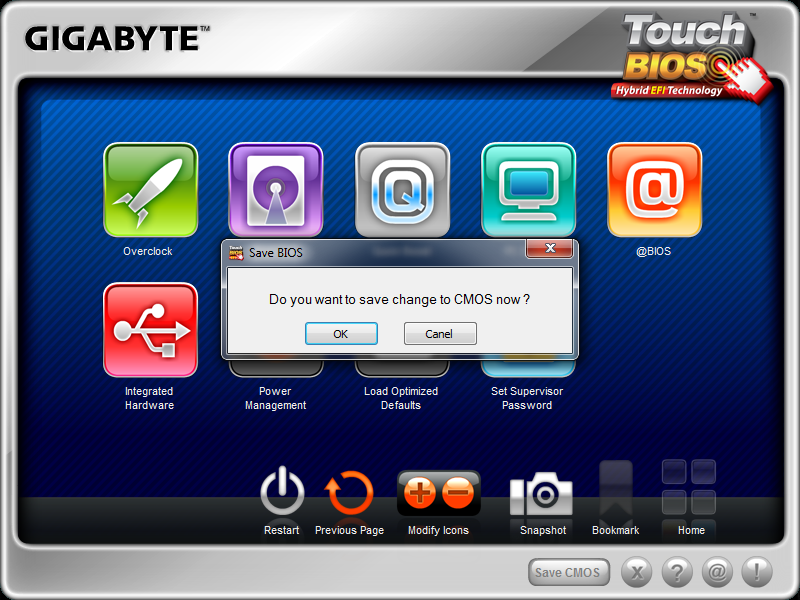Viewport: 800px width, 600px height.
Task: Confirm saving with the OK button
Action: (341, 334)
